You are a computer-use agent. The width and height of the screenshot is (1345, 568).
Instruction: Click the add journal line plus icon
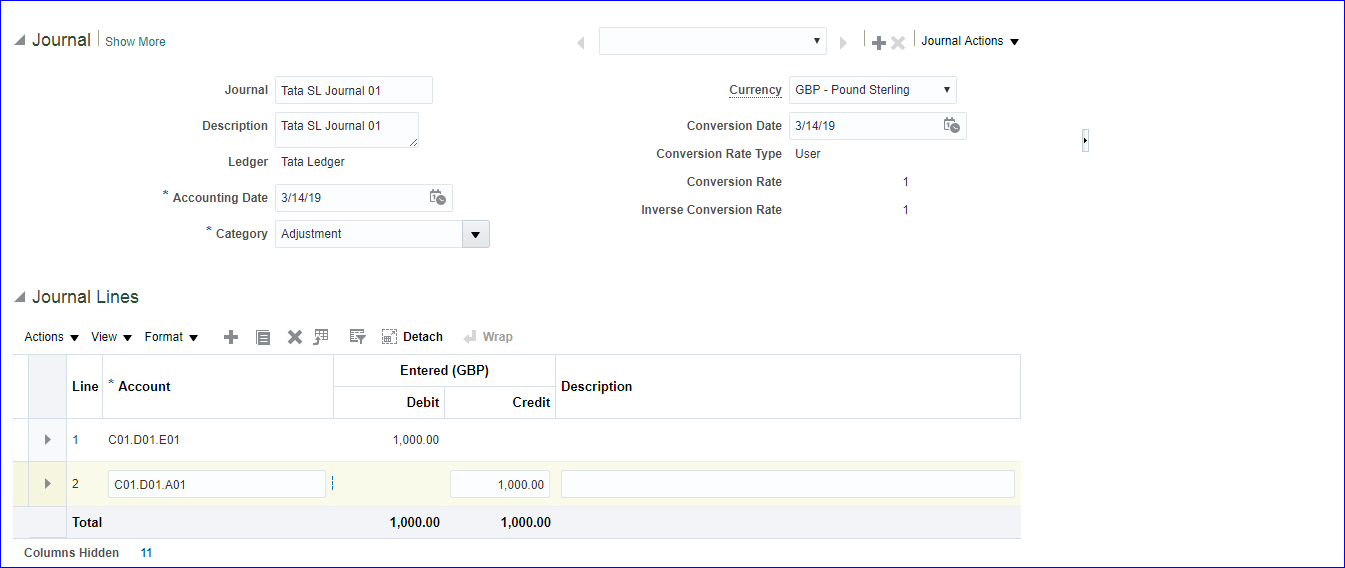click(x=231, y=337)
